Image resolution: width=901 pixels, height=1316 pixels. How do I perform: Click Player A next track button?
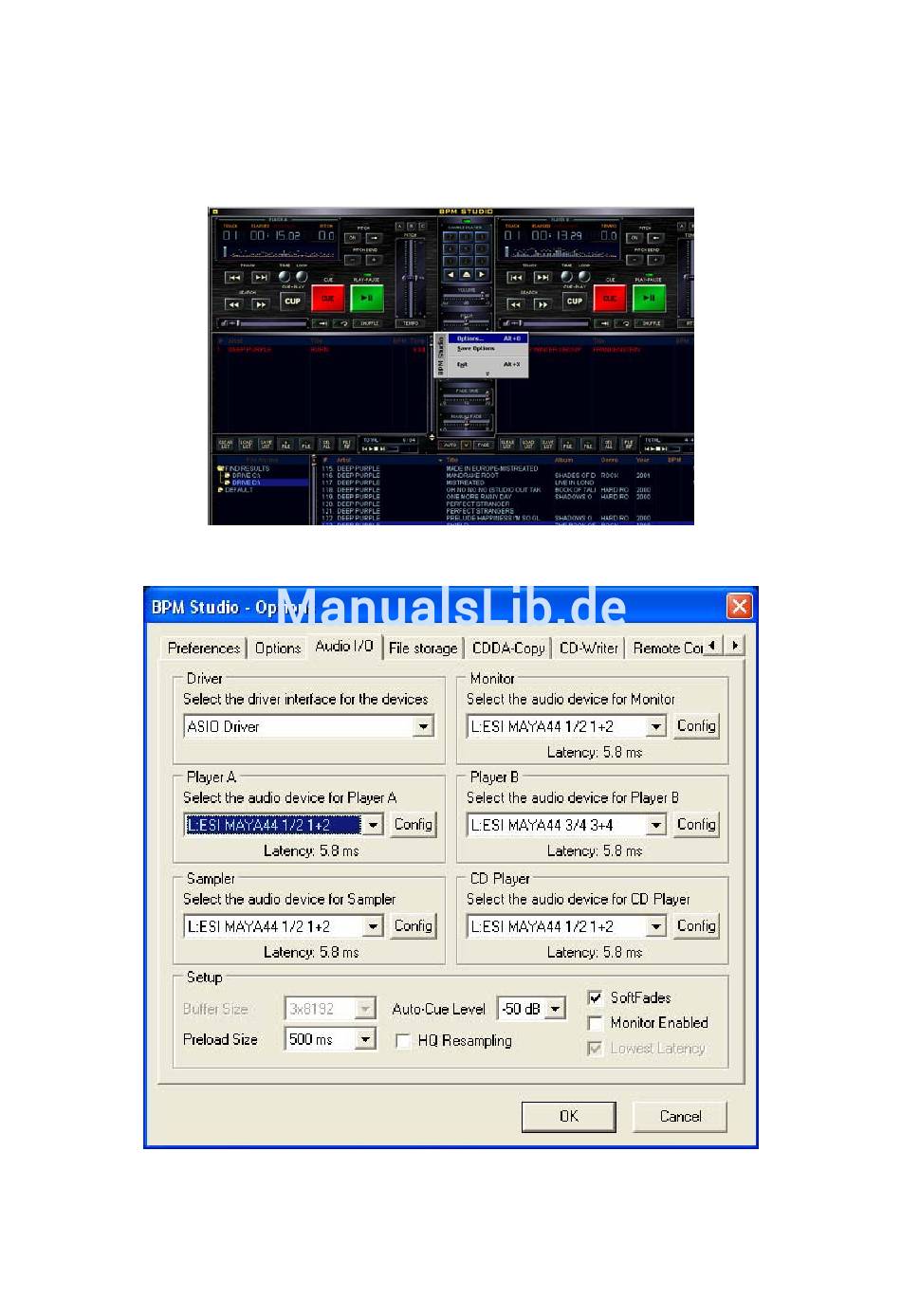pos(261,277)
